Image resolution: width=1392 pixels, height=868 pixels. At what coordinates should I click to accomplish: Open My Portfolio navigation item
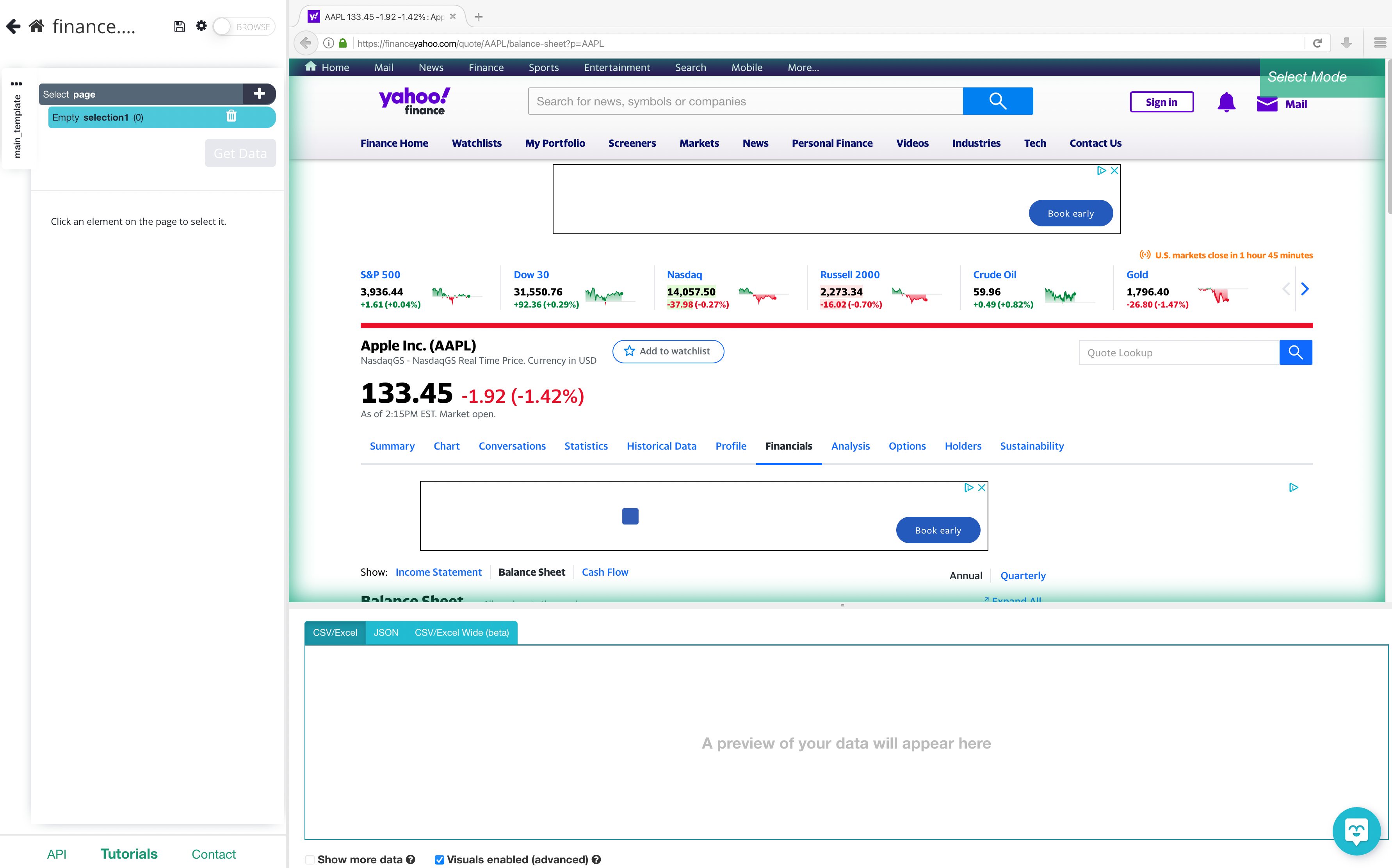pyautogui.click(x=555, y=143)
